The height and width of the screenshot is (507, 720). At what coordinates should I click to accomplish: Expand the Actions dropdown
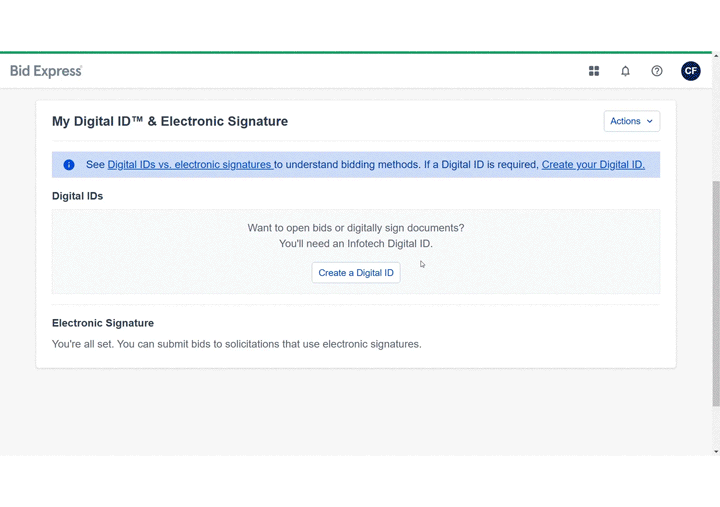(631, 121)
